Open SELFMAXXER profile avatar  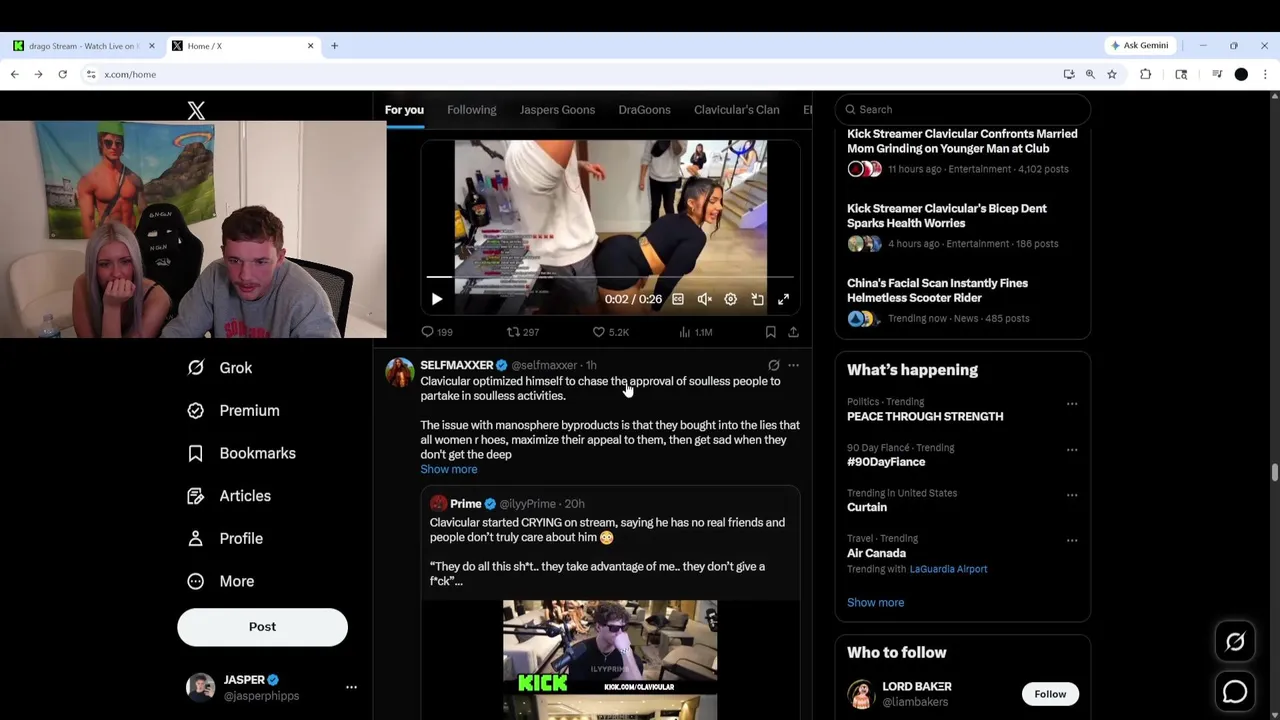[x=400, y=374]
